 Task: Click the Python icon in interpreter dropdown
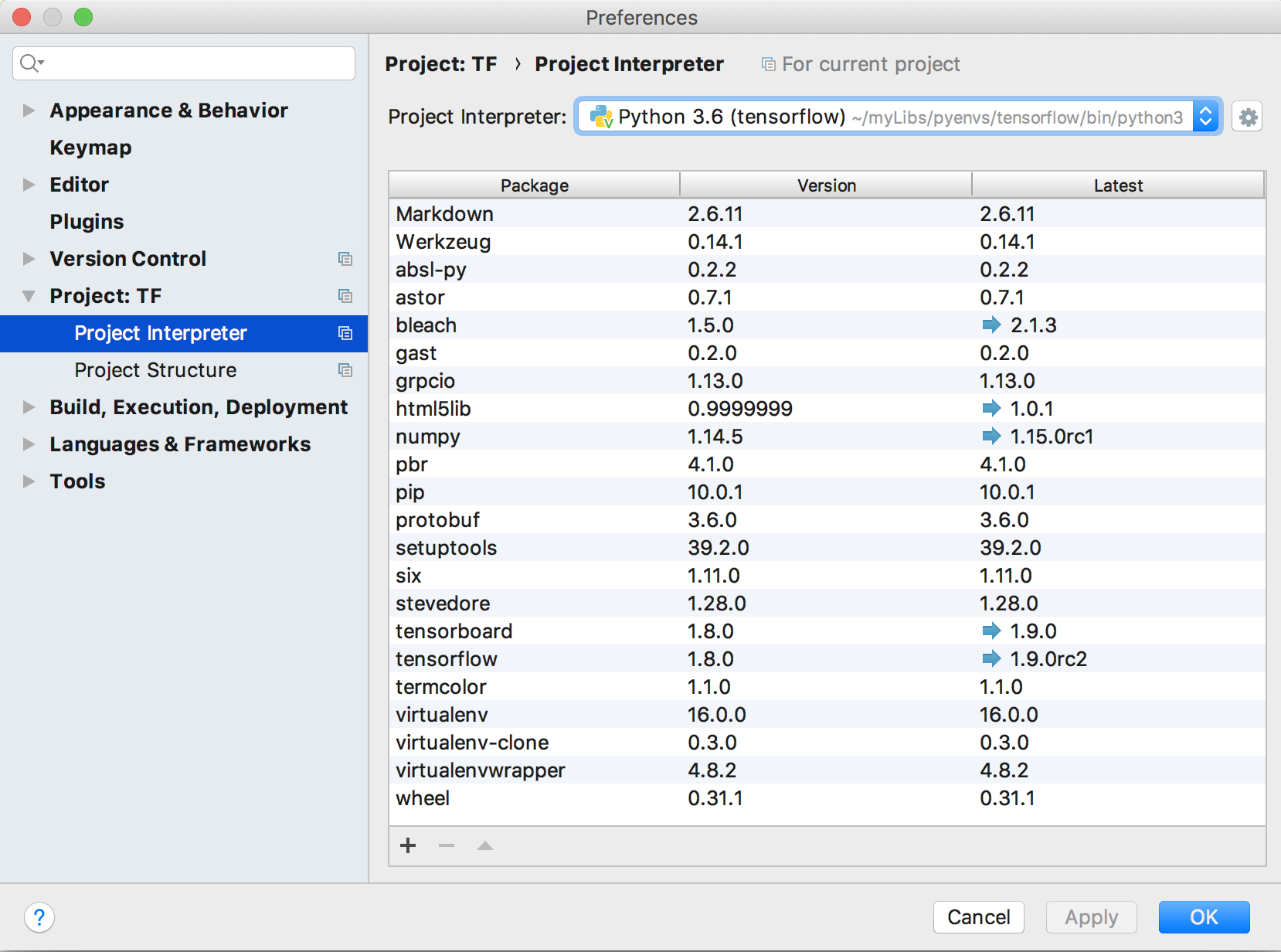click(x=601, y=117)
